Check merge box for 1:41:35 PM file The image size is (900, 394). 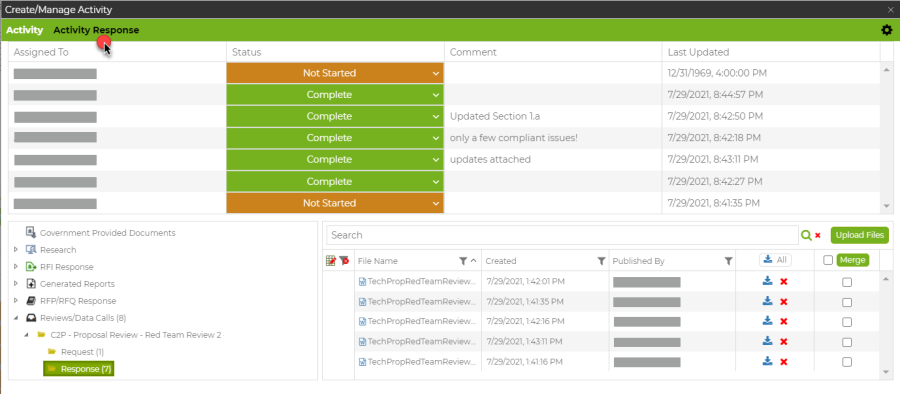(x=847, y=302)
